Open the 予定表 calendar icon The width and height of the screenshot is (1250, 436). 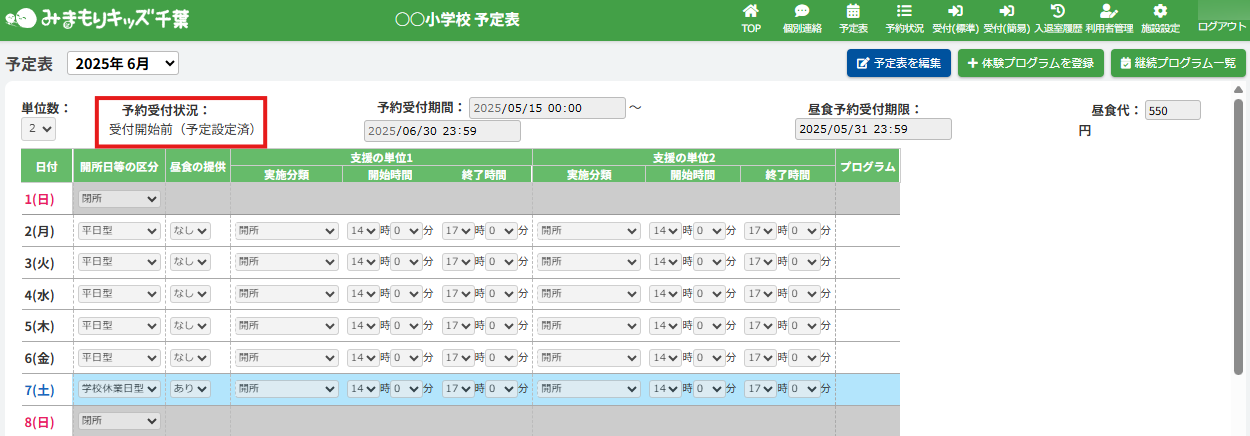click(x=853, y=12)
